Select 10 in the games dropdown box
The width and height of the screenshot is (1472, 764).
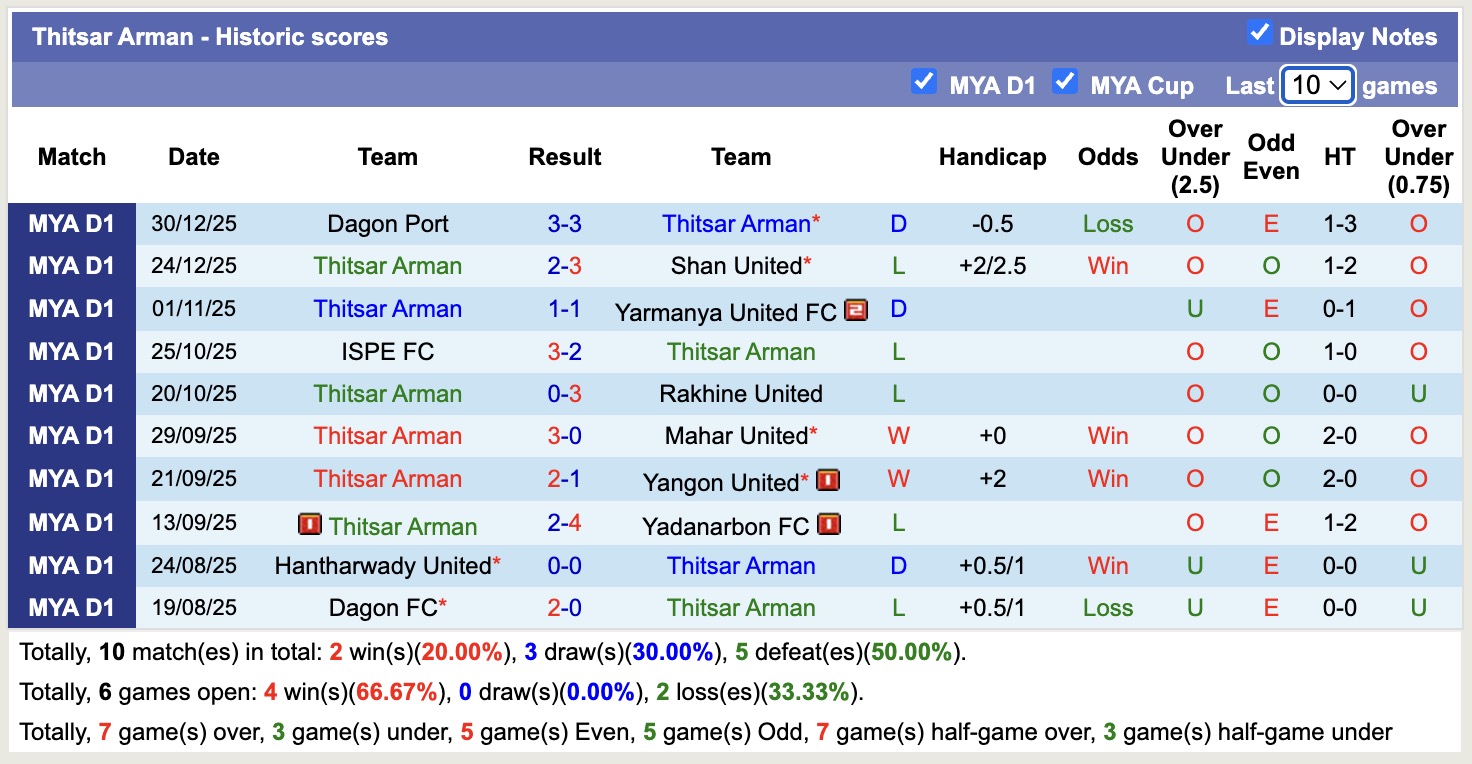(x=1317, y=86)
